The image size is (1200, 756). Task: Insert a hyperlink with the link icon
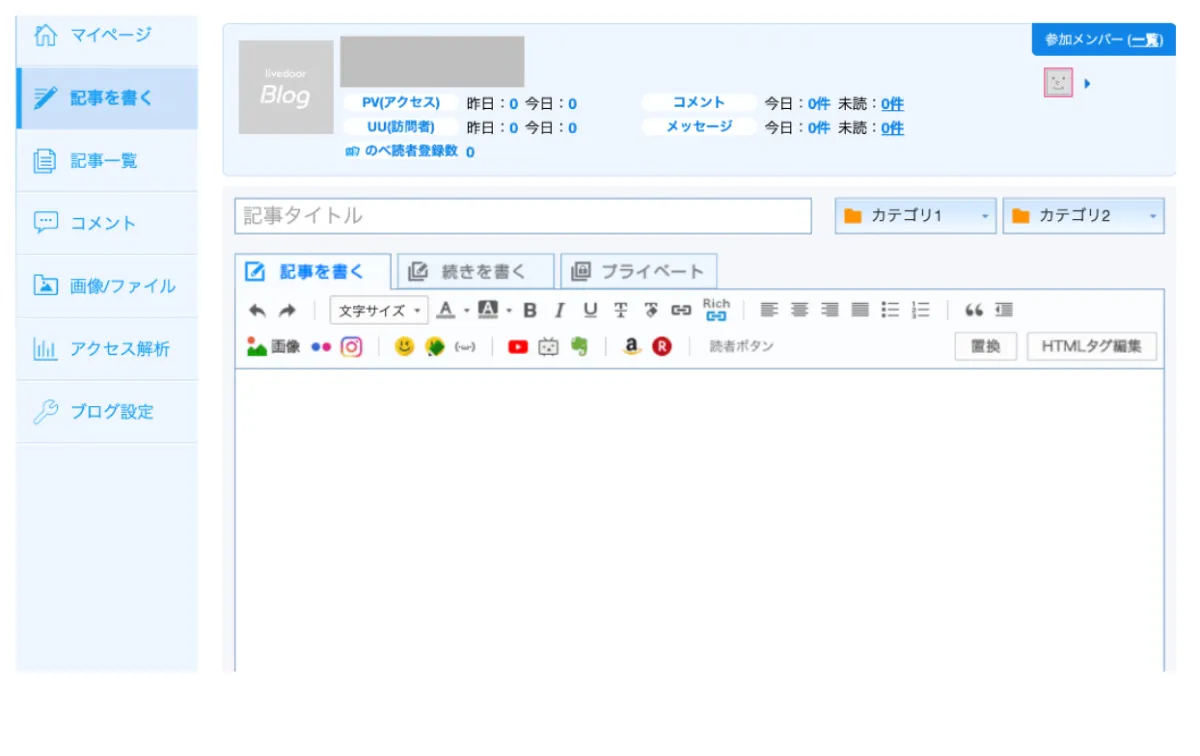682,311
